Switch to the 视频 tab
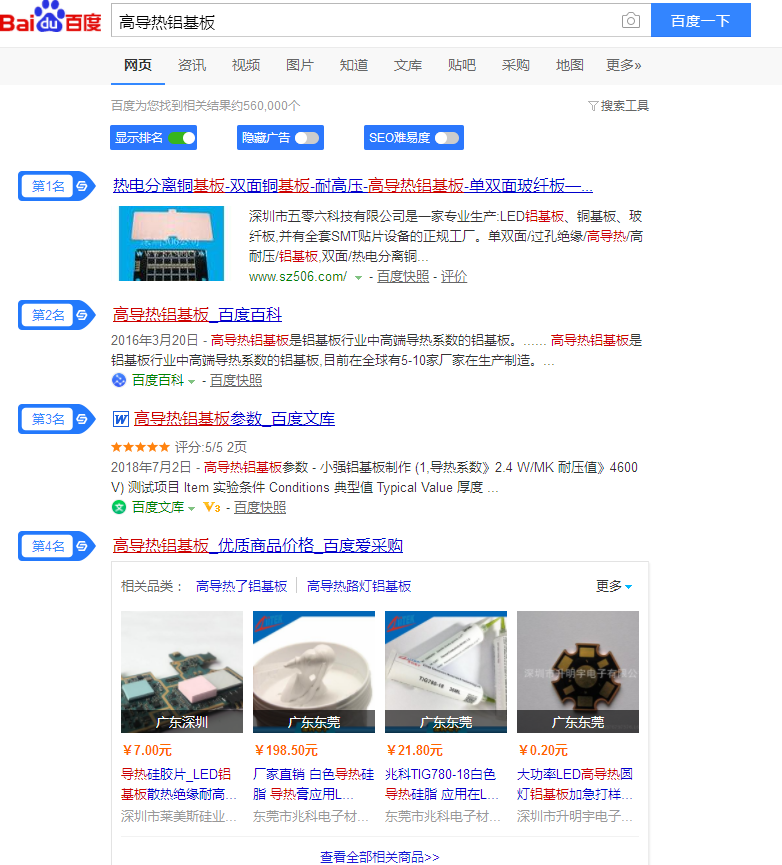Screen dimensions: 782x865 [x=246, y=65]
